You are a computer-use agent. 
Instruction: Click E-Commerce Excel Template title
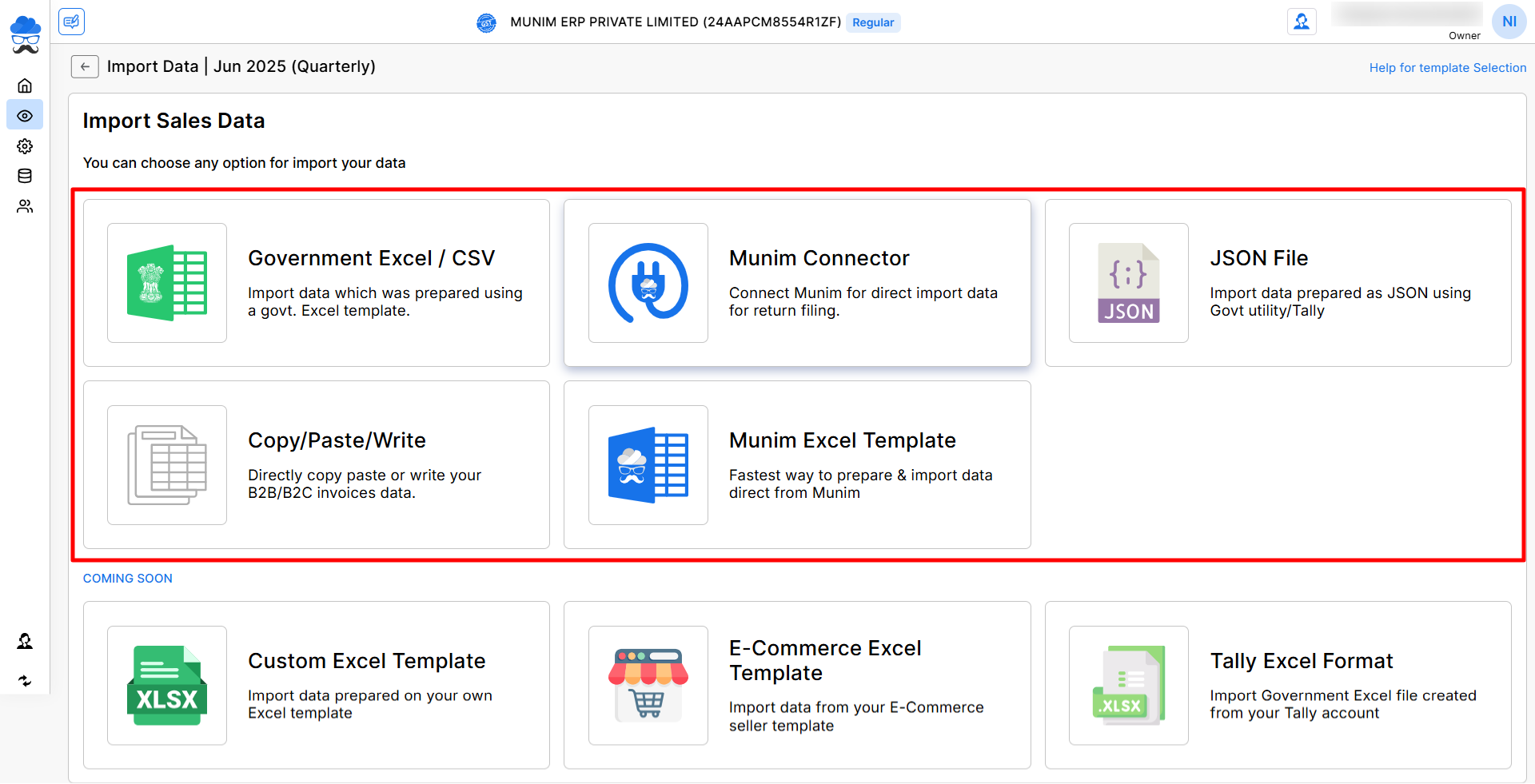825,660
